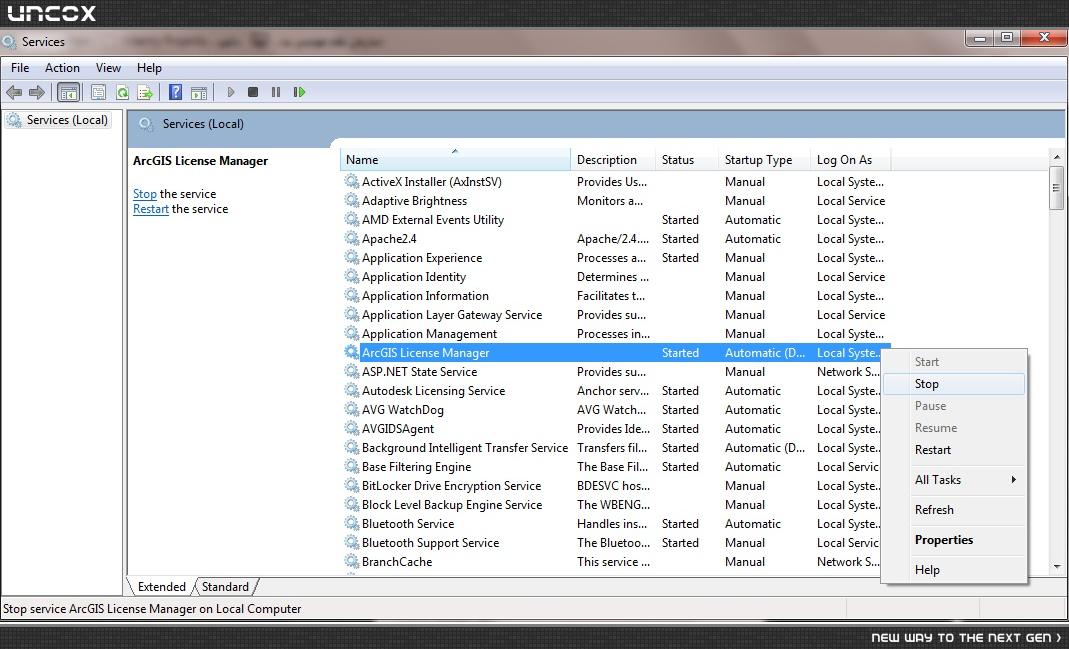1069x649 pixels.
Task: Click the gear icon beside Base Filtering Engine
Action: click(x=351, y=467)
